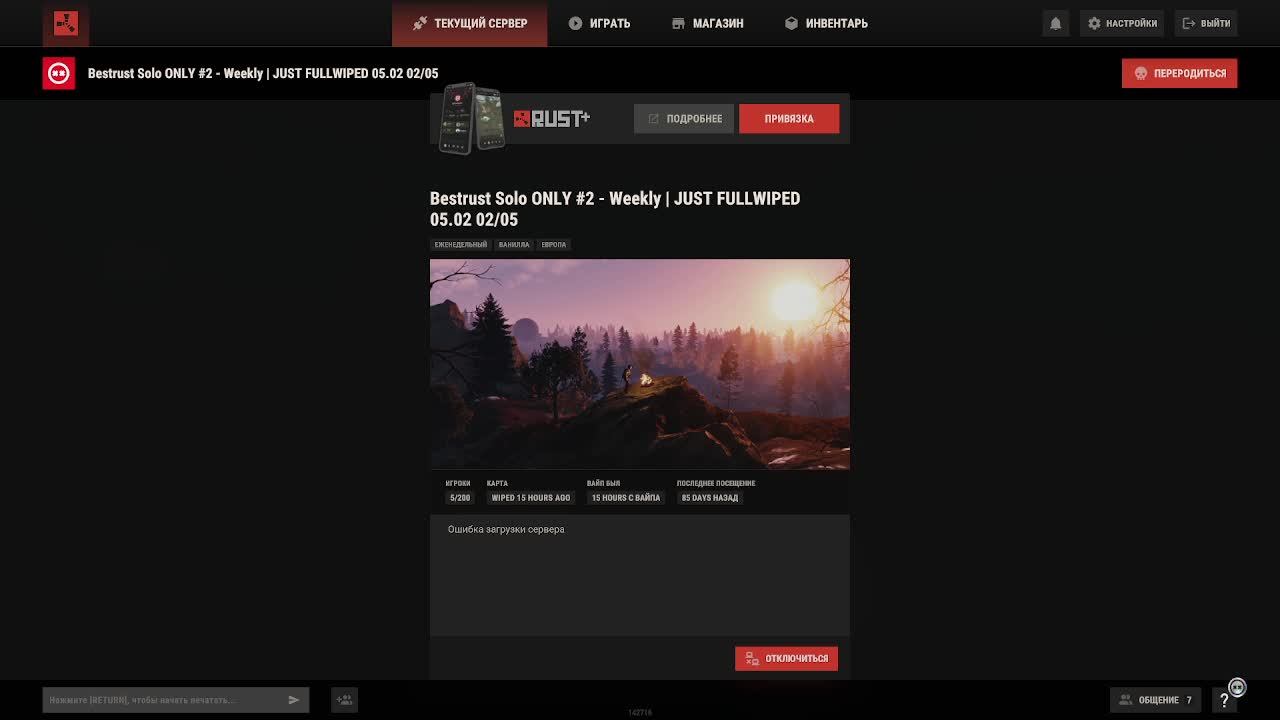
Task: Click the Выйти exit button
Action: [1206, 23]
